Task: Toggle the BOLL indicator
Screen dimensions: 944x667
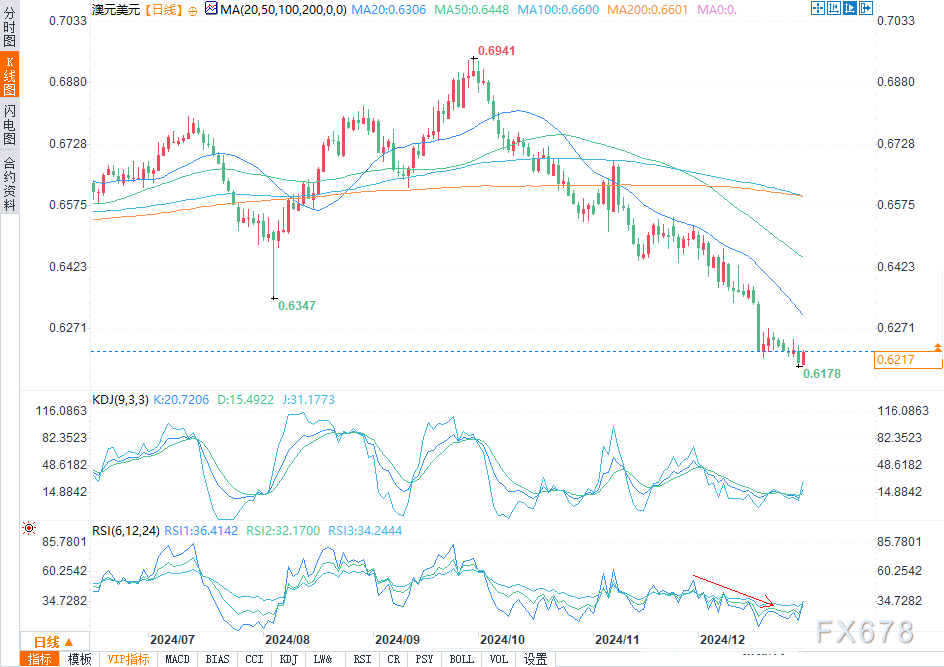Action: click(461, 659)
